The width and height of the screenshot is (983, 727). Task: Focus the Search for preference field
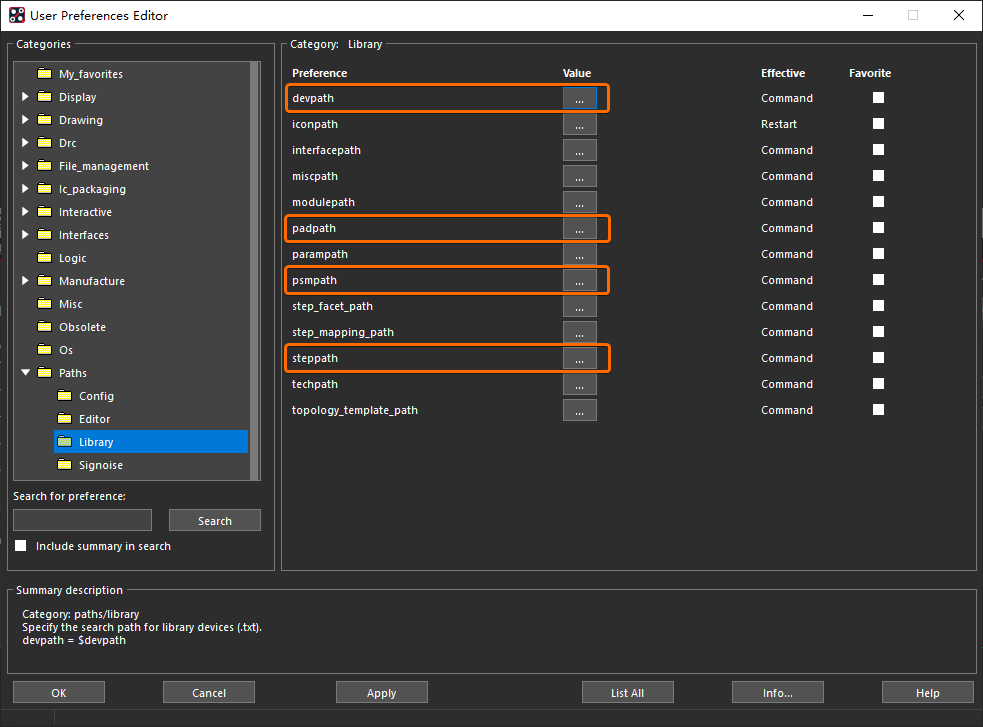point(82,520)
